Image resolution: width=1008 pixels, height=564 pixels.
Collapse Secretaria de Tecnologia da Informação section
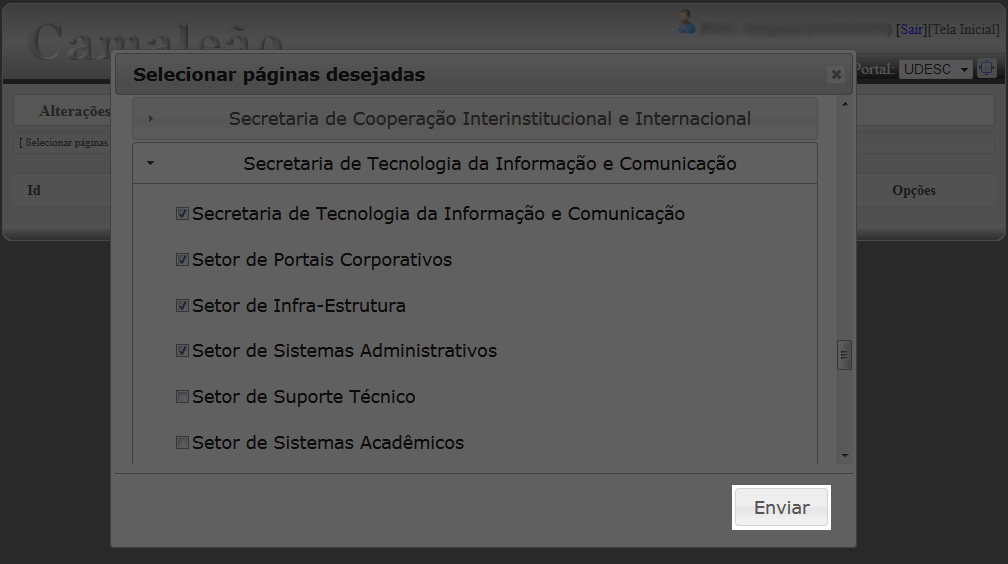click(x=474, y=163)
